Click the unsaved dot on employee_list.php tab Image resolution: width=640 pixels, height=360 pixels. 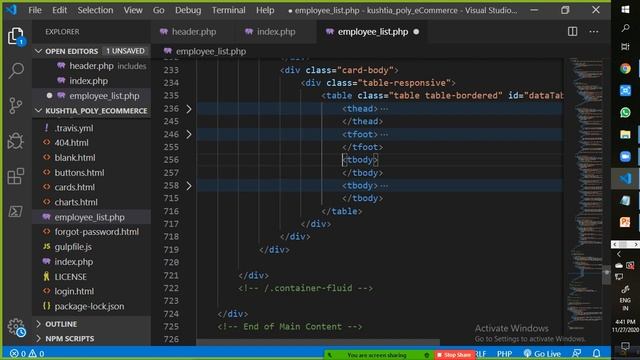(416, 32)
